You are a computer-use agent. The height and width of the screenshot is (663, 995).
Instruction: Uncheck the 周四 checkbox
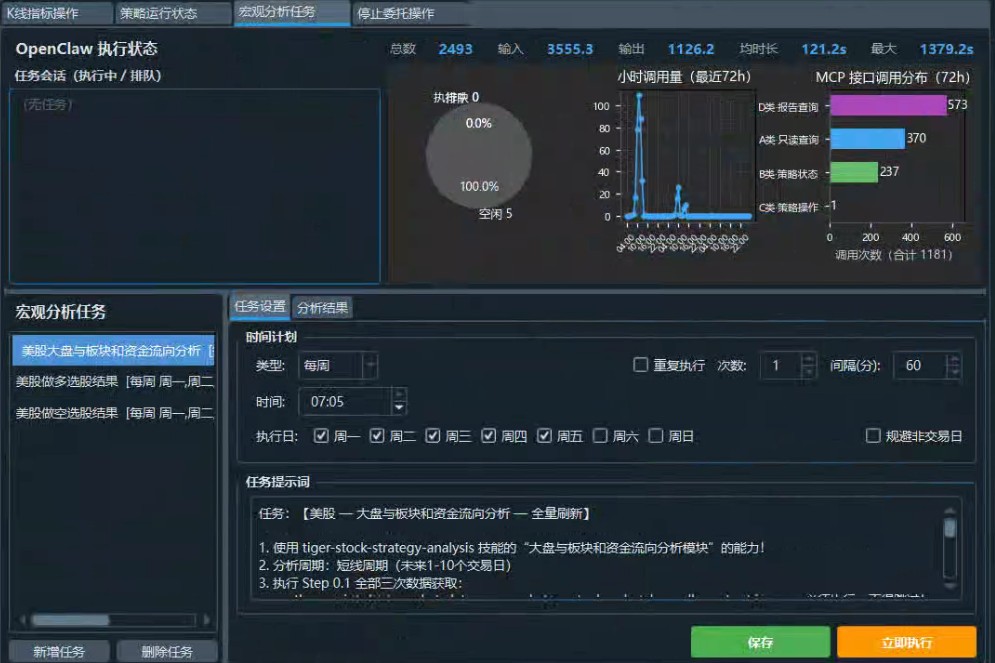click(488, 436)
